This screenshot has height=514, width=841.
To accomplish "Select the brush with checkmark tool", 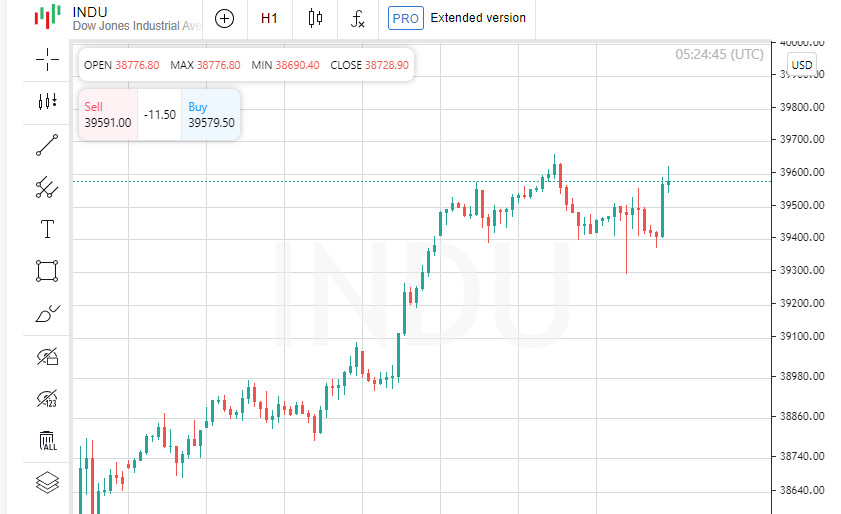I will pos(47,314).
